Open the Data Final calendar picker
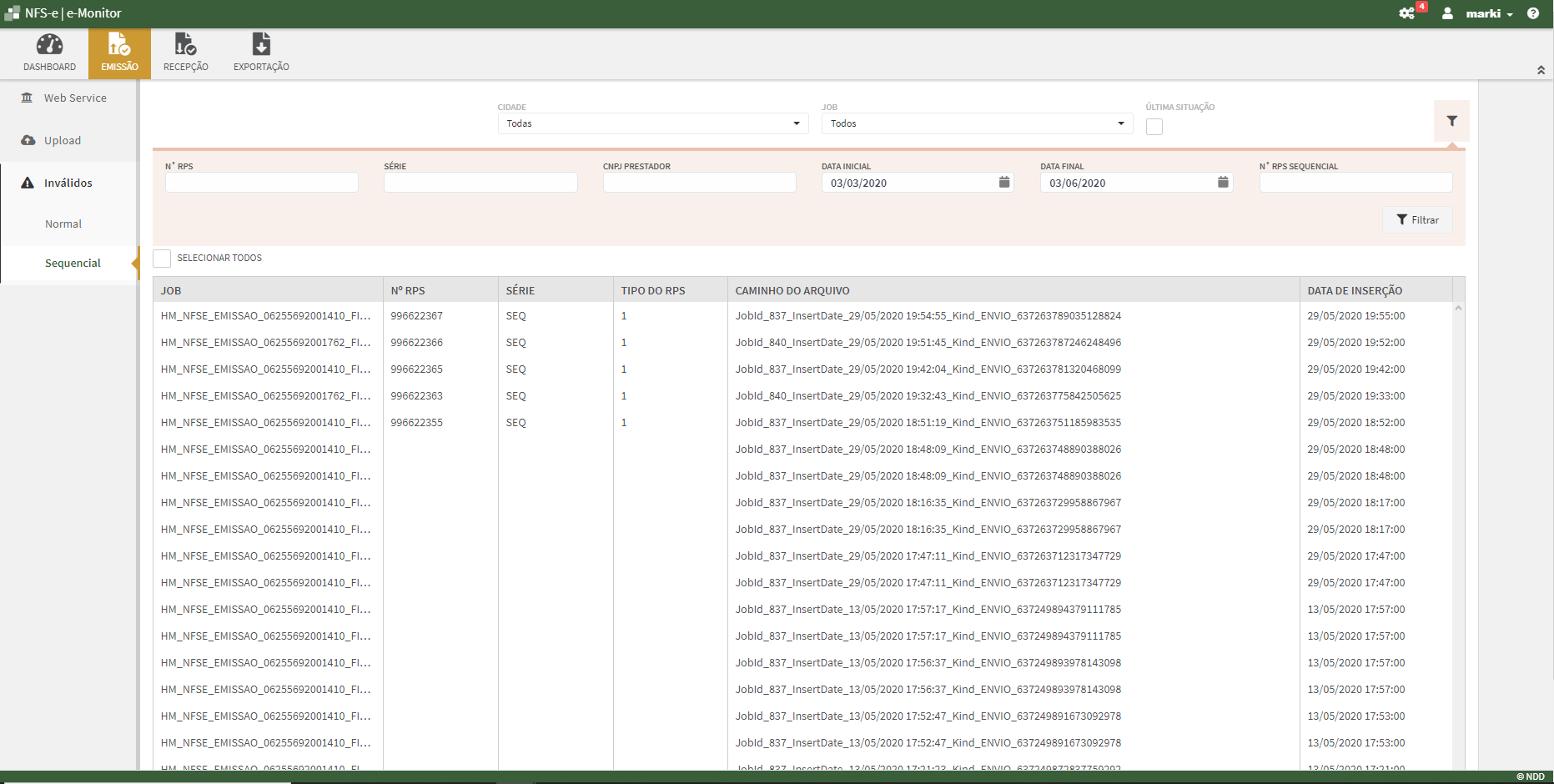The image size is (1554, 784). pyautogui.click(x=1223, y=183)
